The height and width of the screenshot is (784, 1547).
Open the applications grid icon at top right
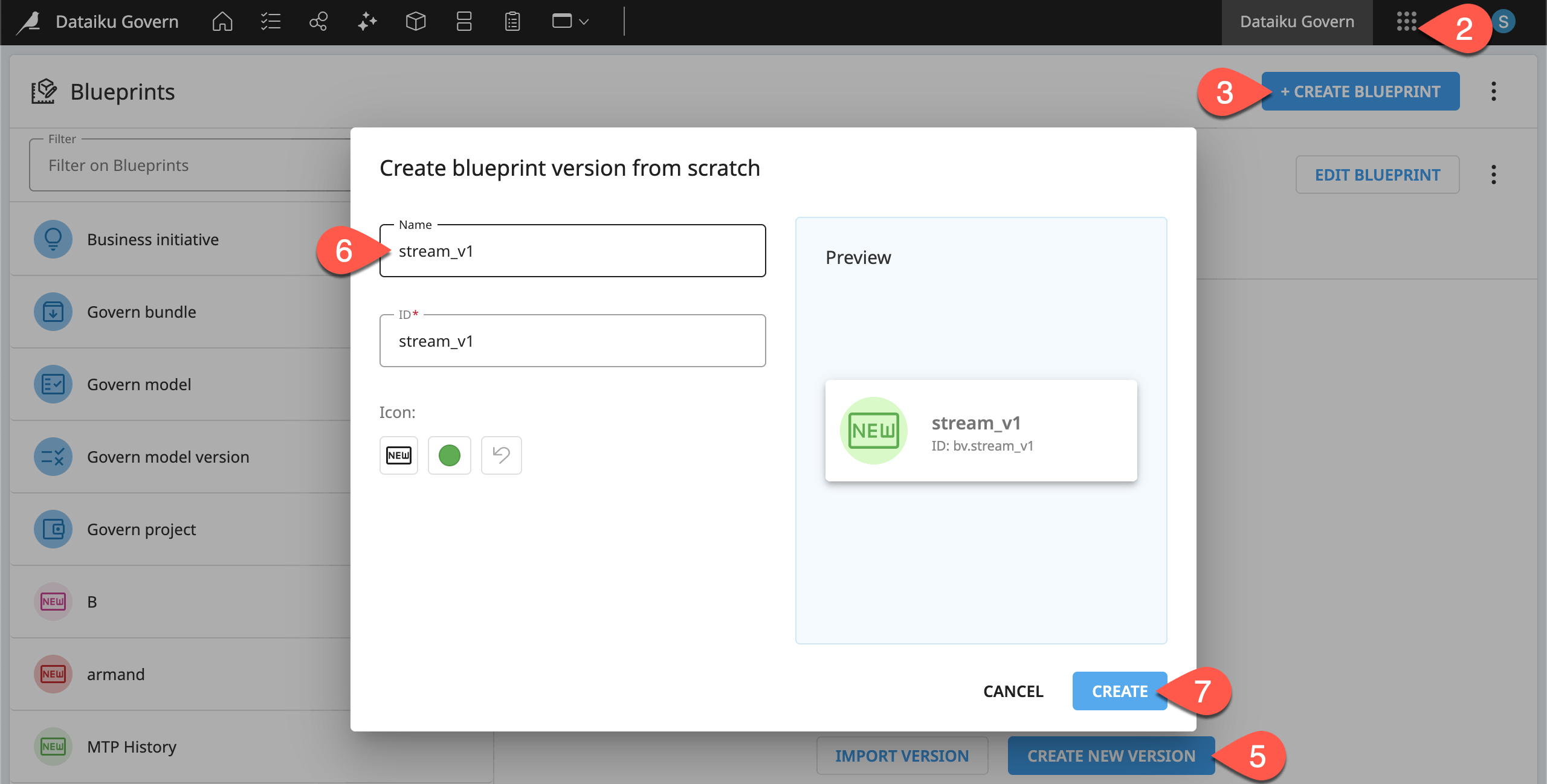pos(1408,22)
